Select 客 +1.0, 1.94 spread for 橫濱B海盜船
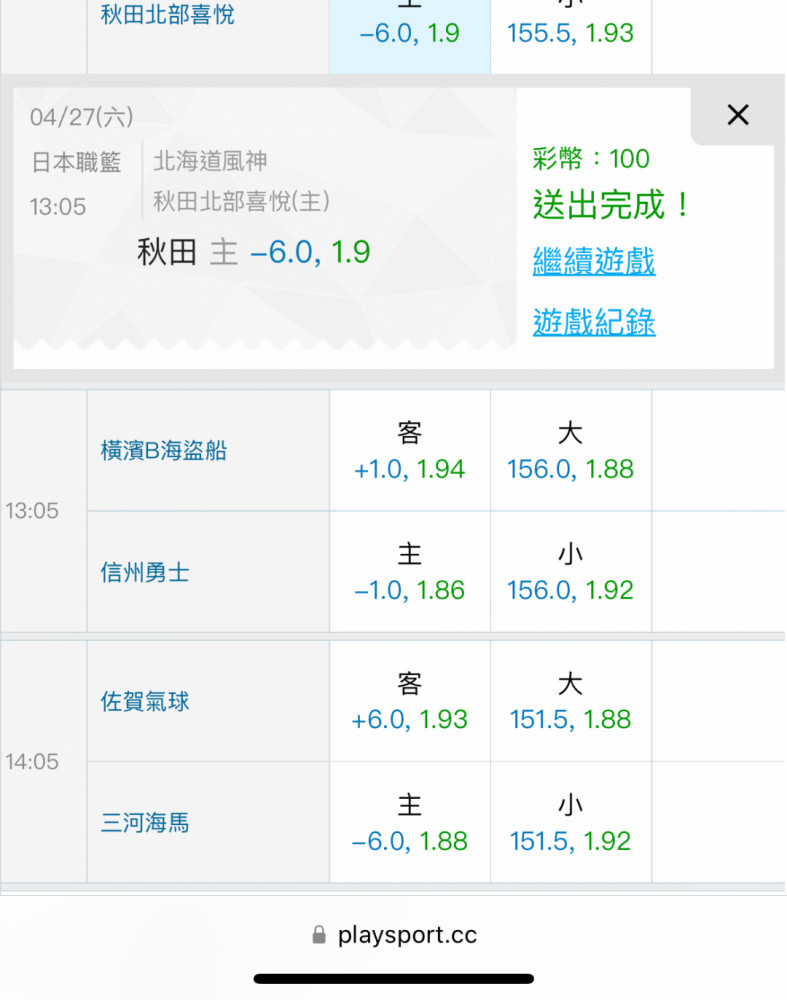This screenshot has height=1000, width=787. pos(409,451)
